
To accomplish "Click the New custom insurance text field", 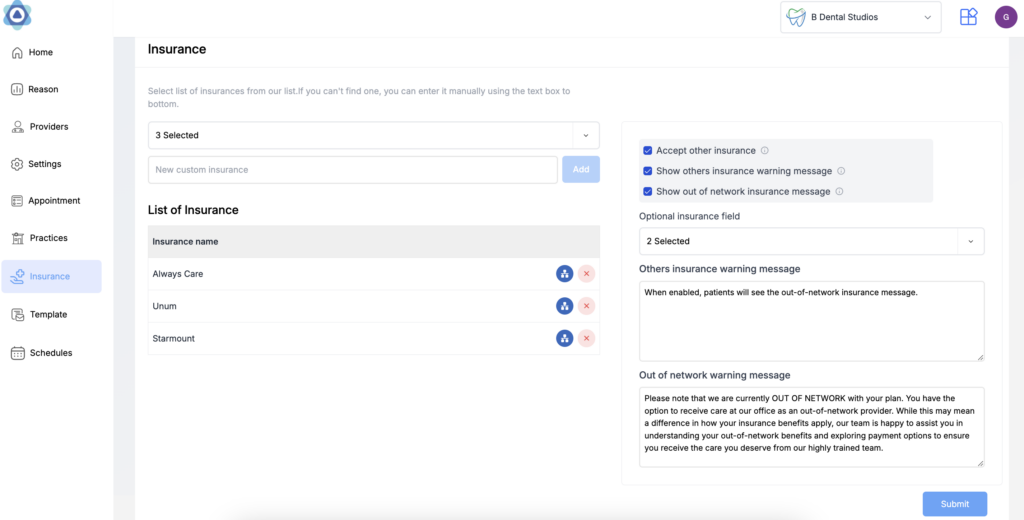I will pyautogui.click(x=352, y=170).
